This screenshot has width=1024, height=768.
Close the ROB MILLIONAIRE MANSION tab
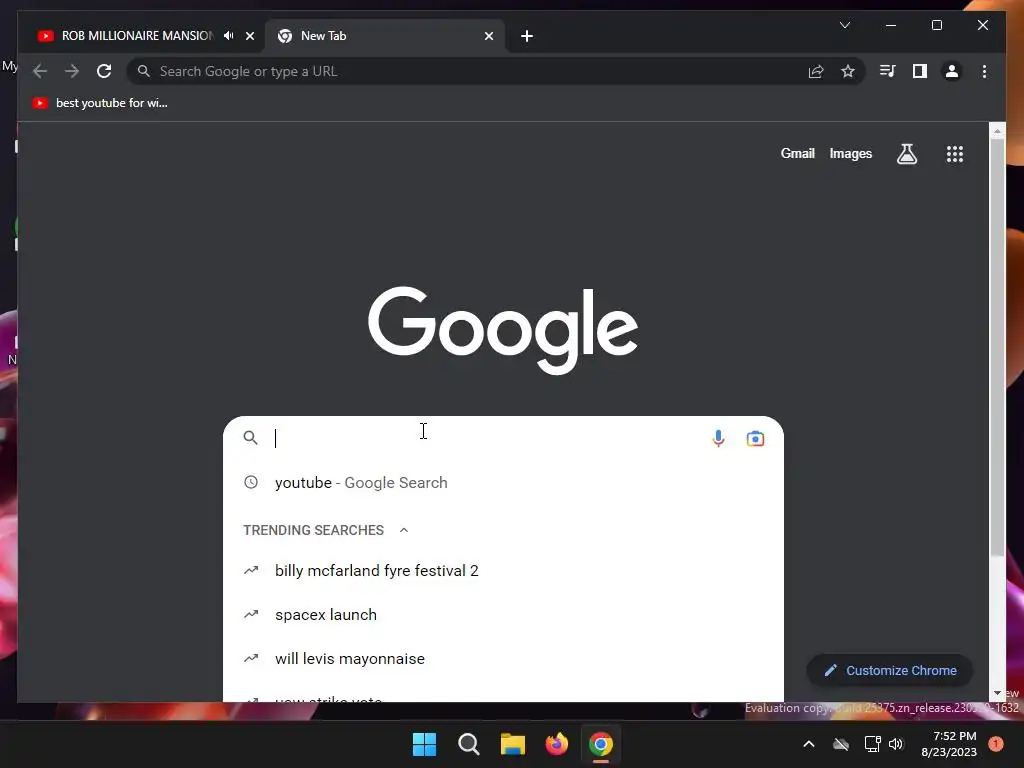coord(249,36)
